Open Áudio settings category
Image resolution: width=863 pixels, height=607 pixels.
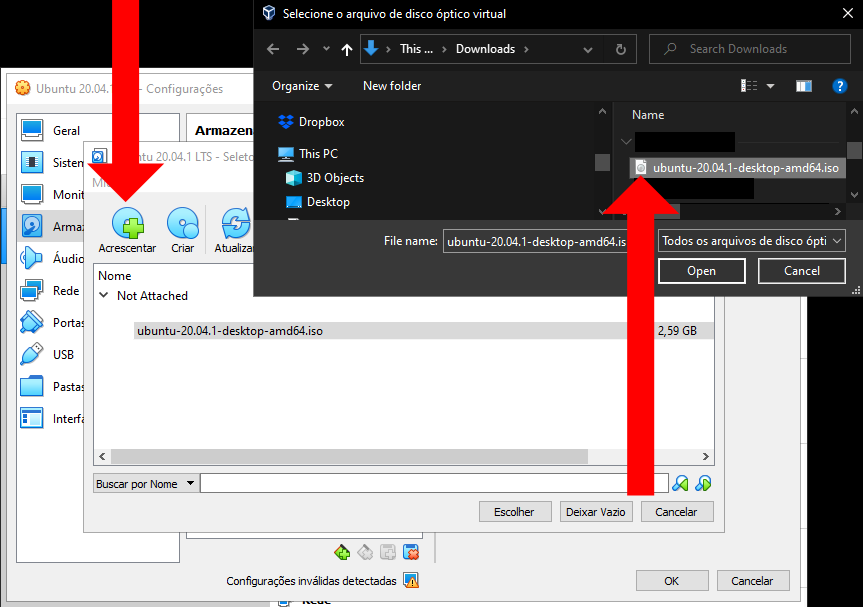point(51,258)
